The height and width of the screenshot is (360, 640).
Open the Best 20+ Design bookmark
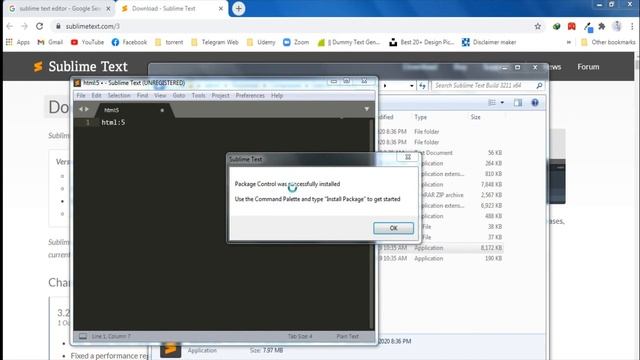(x=422, y=42)
